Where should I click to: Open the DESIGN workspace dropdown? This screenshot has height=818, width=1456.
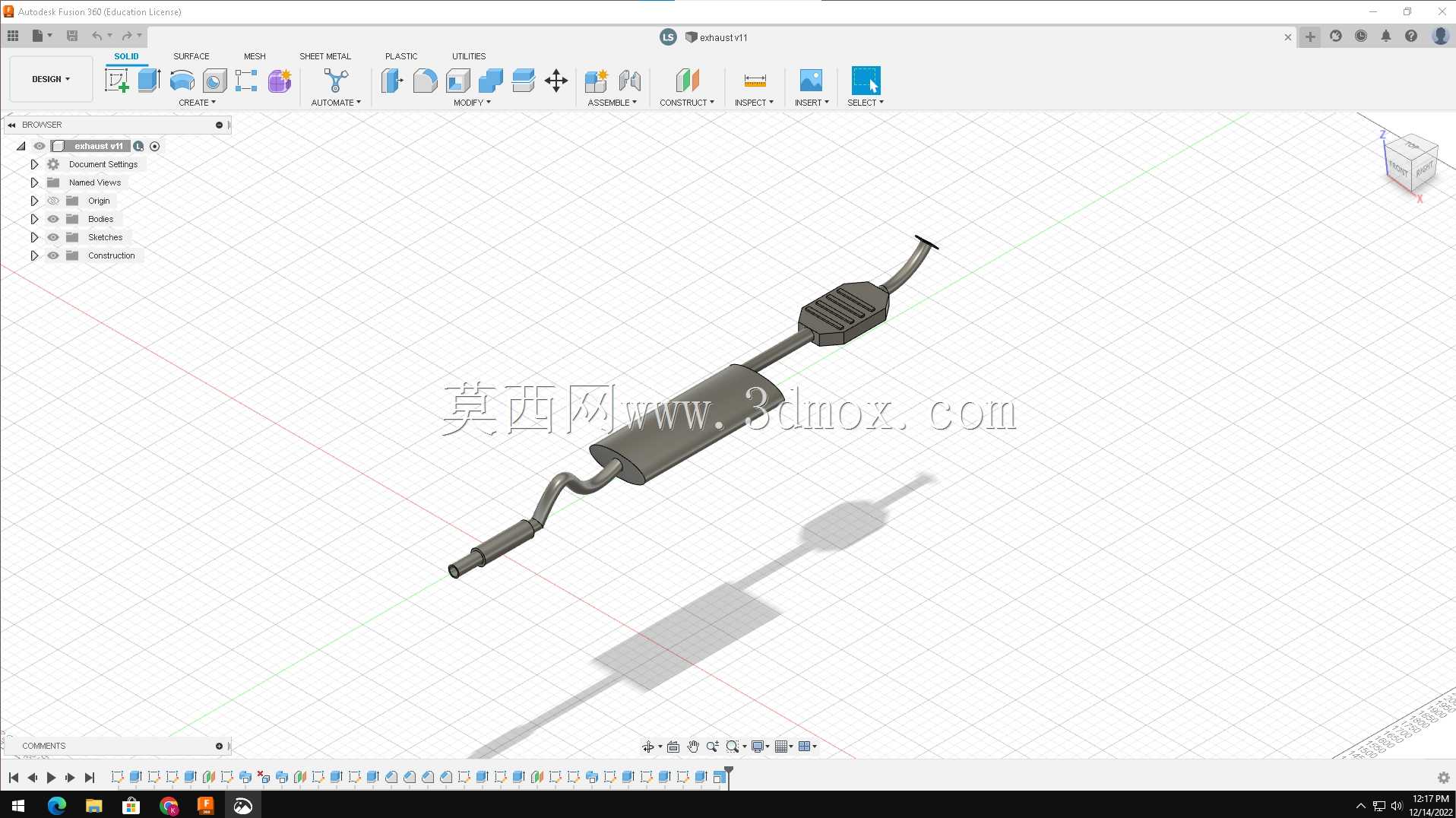pyautogui.click(x=51, y=79)
